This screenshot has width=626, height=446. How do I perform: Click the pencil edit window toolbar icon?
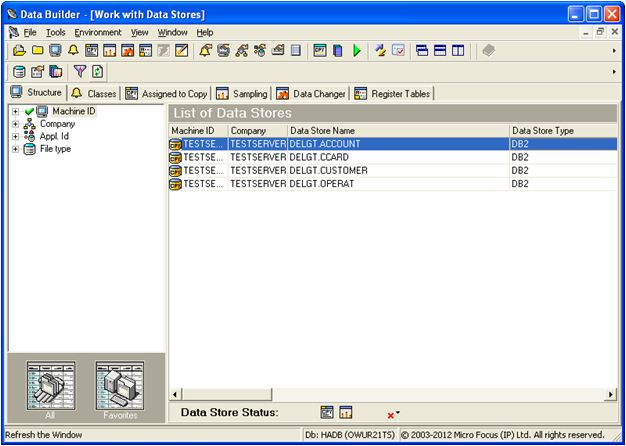pos(182,51)
